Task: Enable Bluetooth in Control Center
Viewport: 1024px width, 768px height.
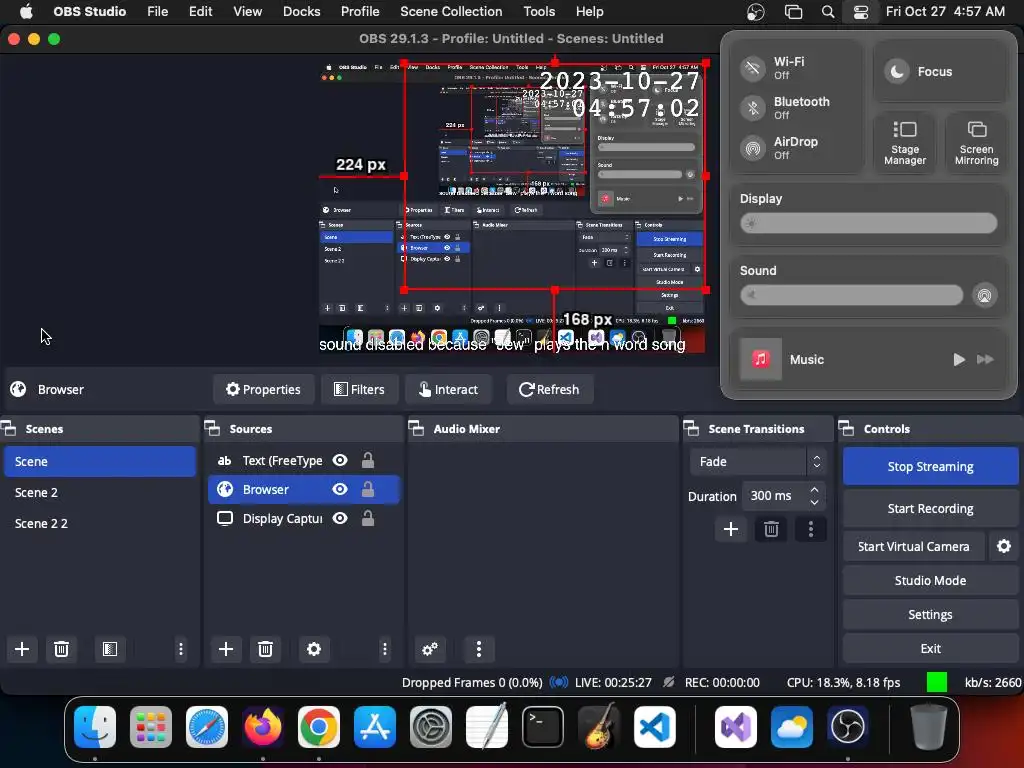Action: (x=753, y=108)
